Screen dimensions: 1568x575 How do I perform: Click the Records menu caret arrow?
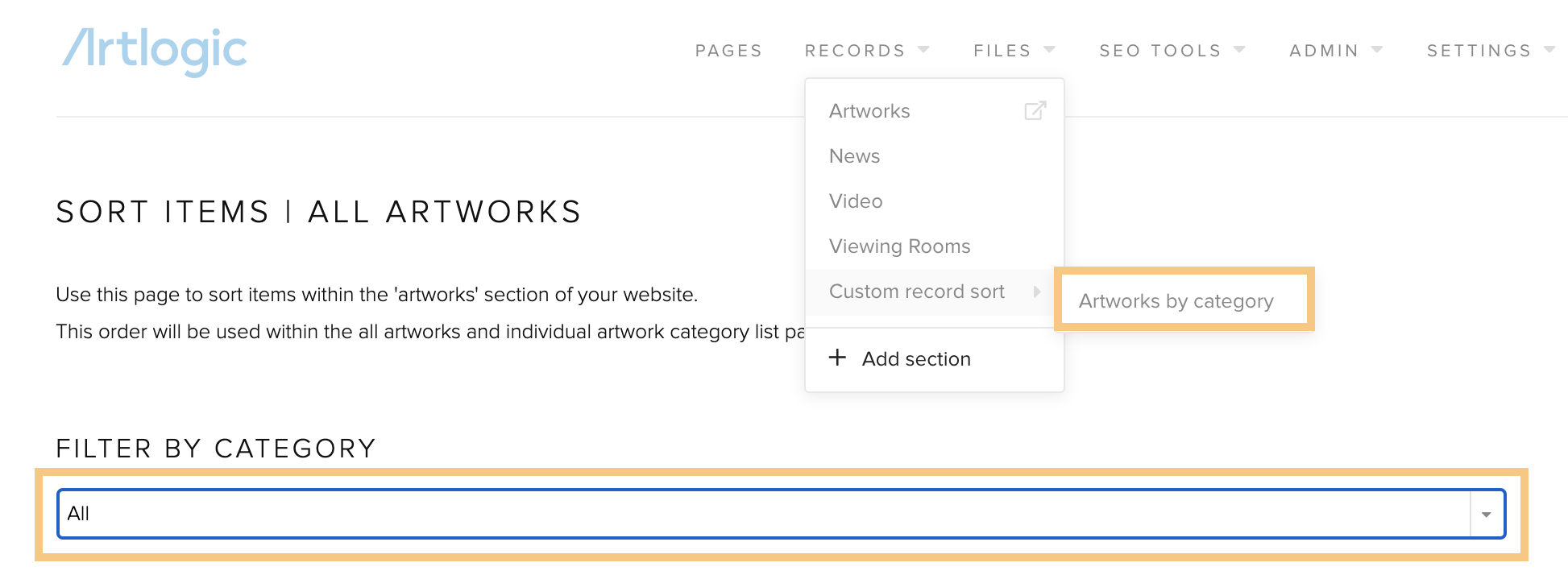(x=923, y=50)
